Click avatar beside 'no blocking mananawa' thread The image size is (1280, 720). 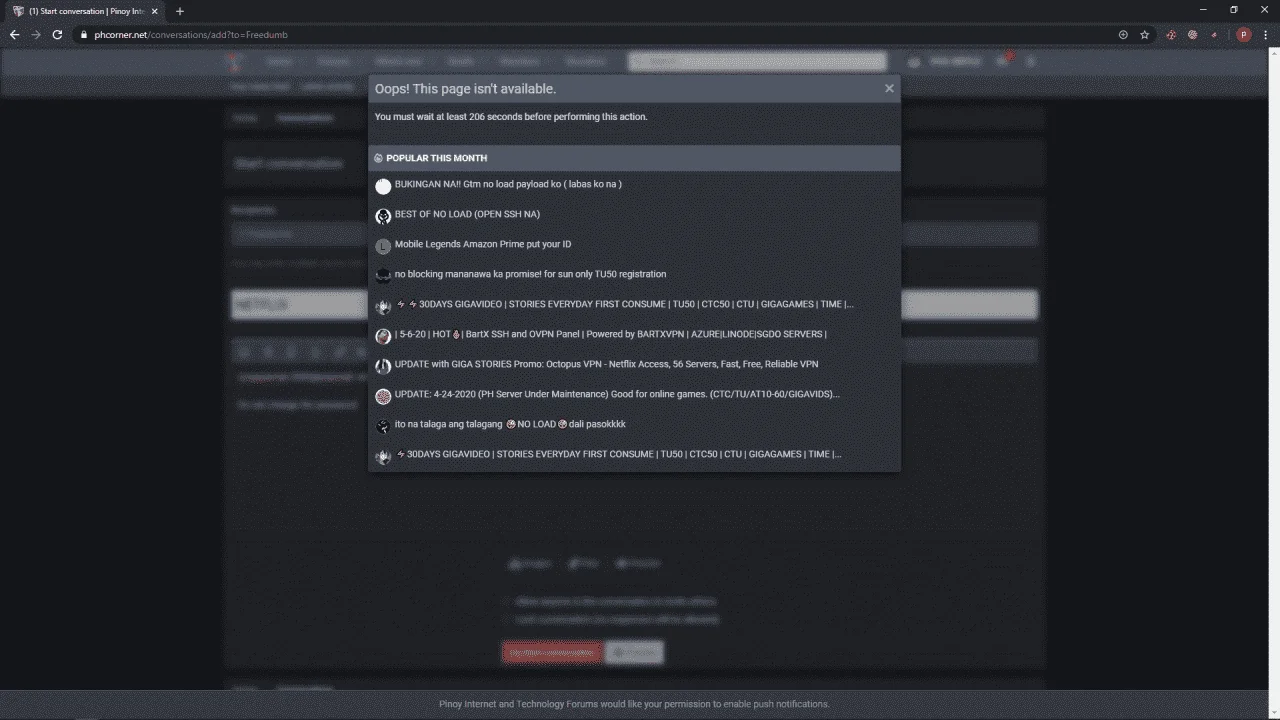click(x=383, y=276)
